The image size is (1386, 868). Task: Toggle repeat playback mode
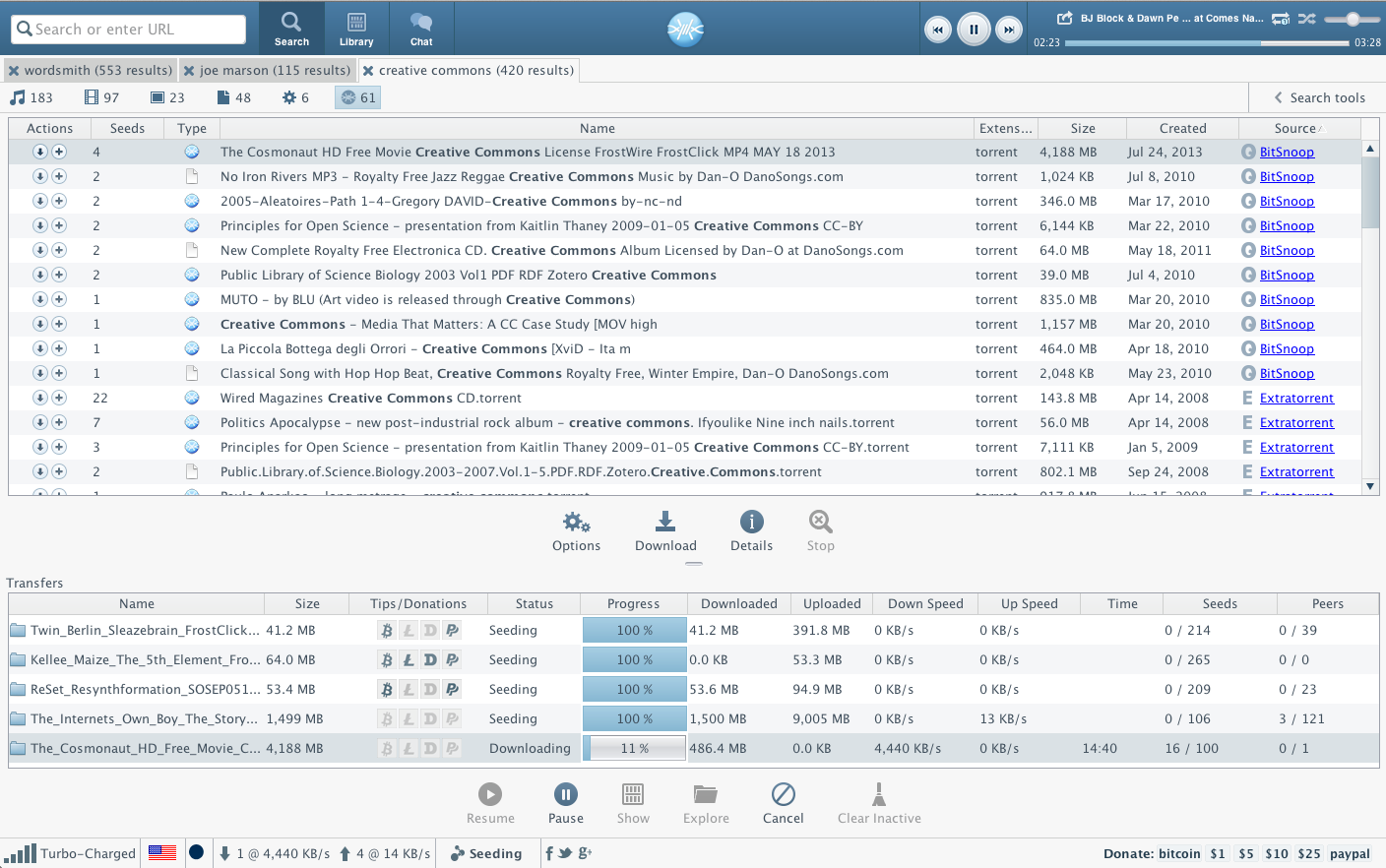pyautogui.click(x=1281, y=18)
